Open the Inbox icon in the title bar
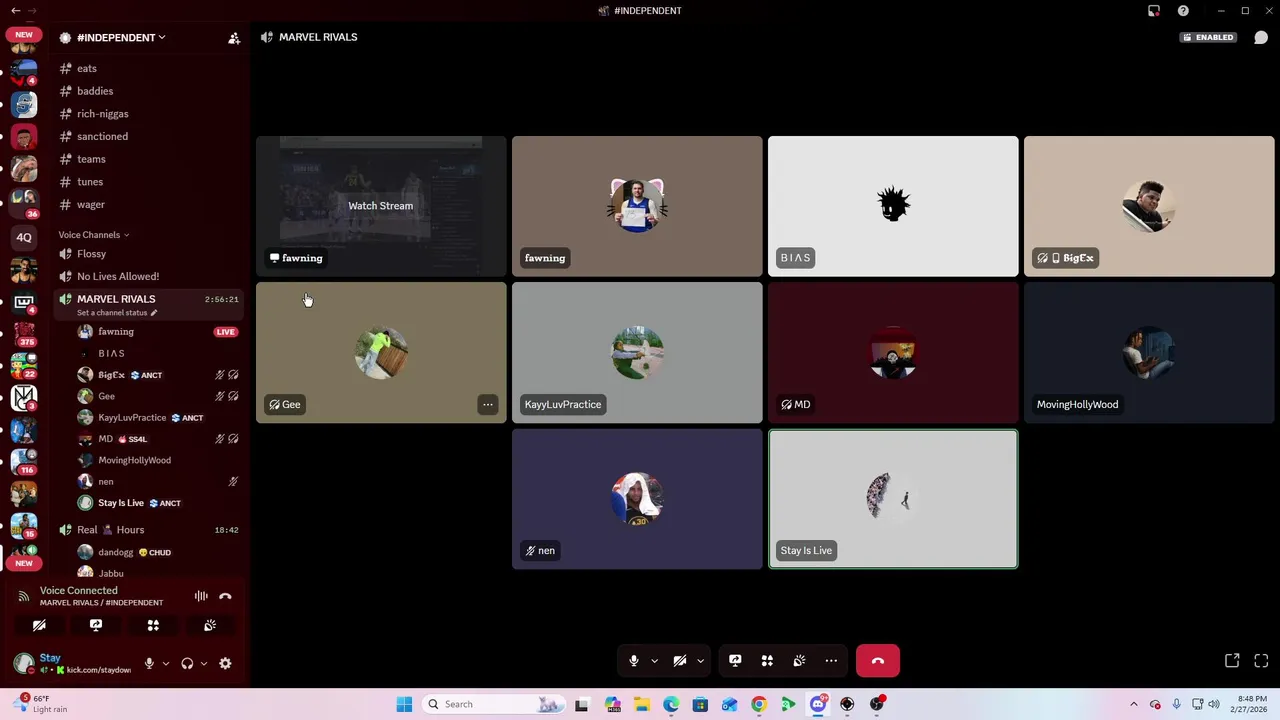Screen dimensions: 1280x720 pos(1154,11)
